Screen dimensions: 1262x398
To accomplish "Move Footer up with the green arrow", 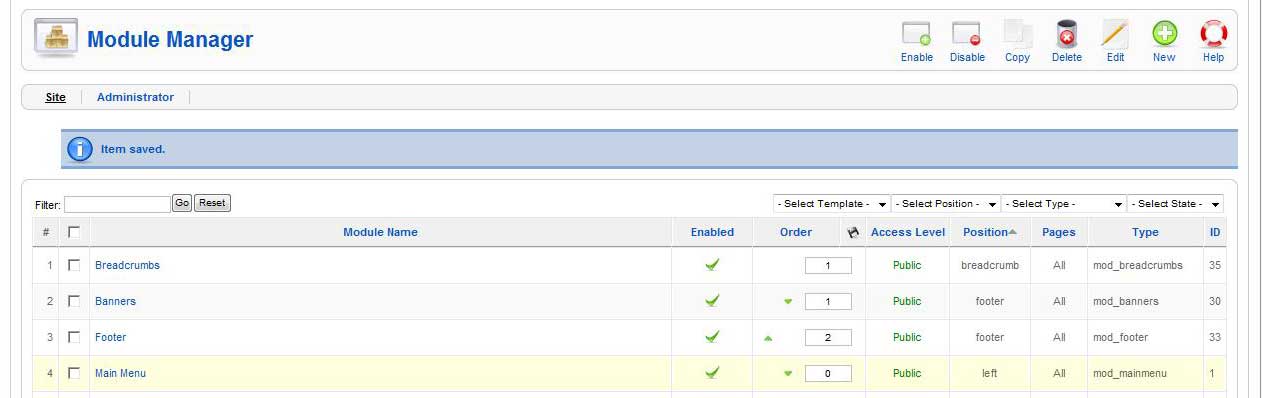I will [x=768, y=338].
